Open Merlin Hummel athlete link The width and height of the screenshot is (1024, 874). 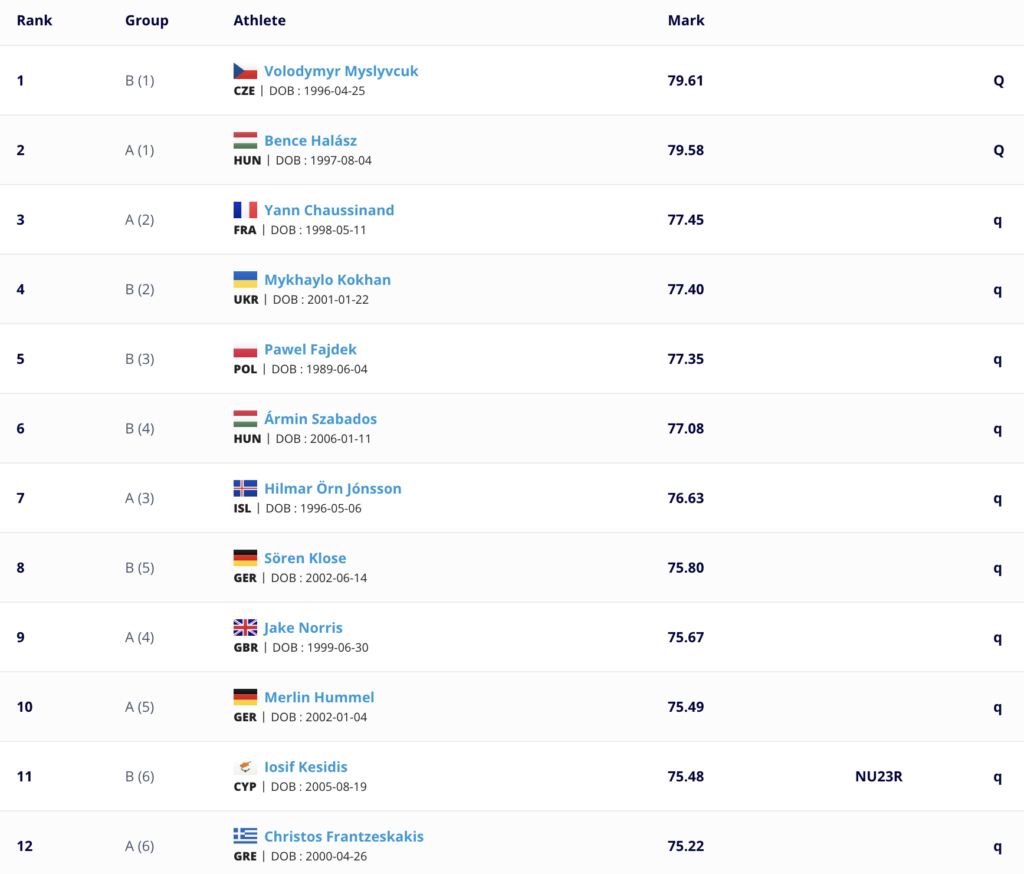click(x=319, y=697)
